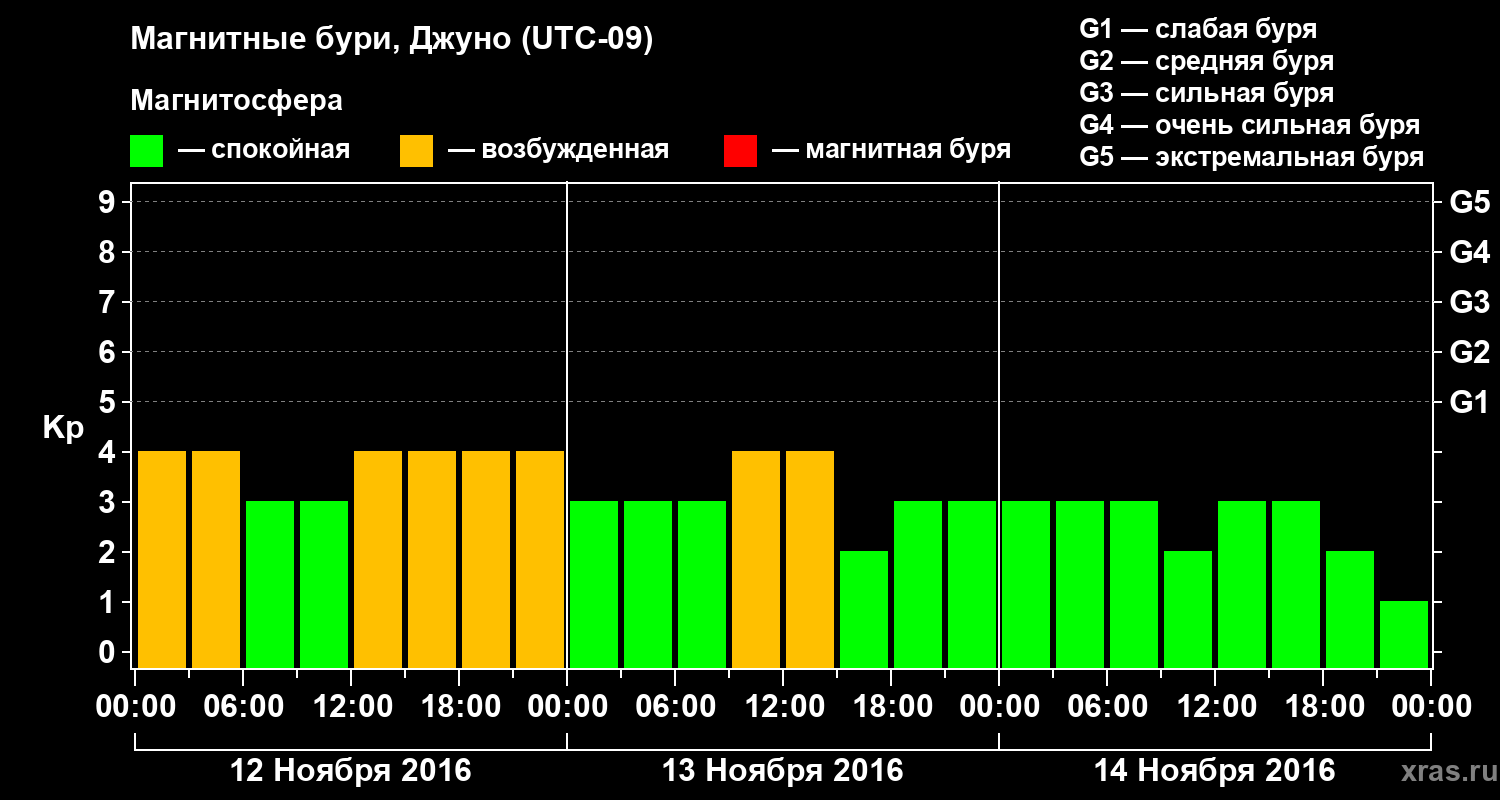Image resolution: width=1500 pixels, height=800 pixels.
Task: Click the '18:00' time label for 13 Ноября
Action: 891,706
